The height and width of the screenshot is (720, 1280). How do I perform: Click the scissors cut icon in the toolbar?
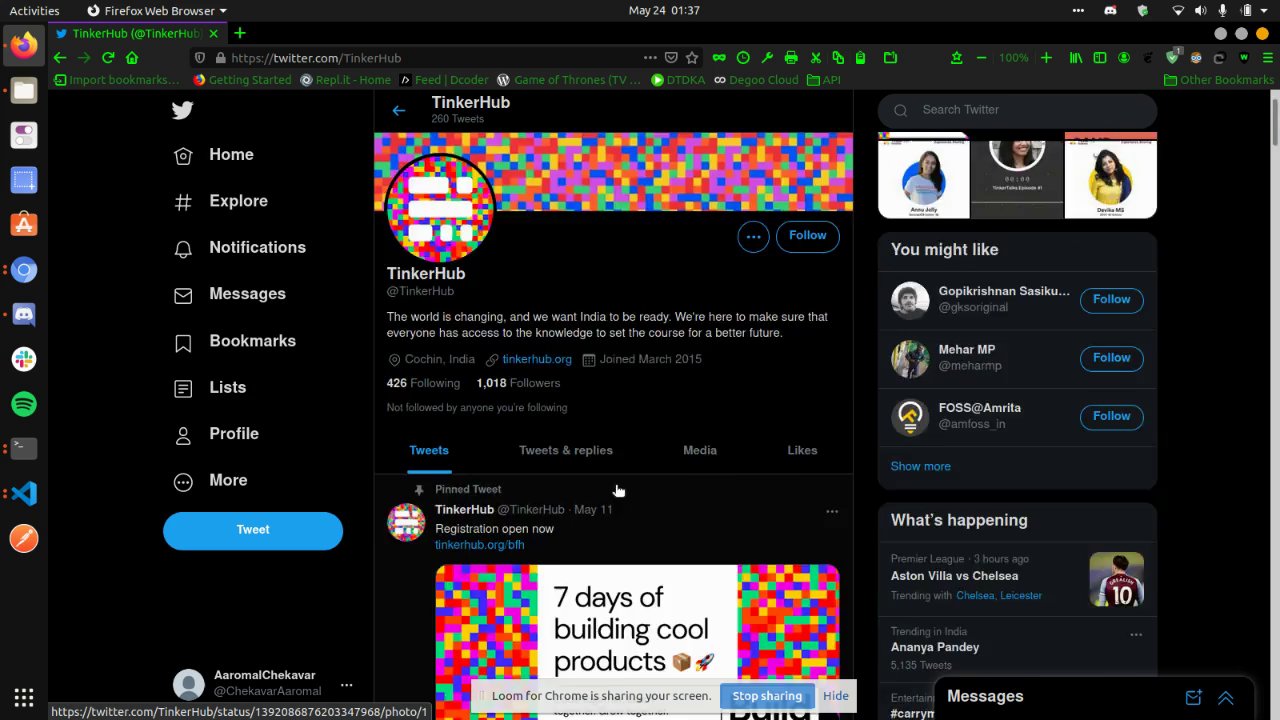point(815,58)
